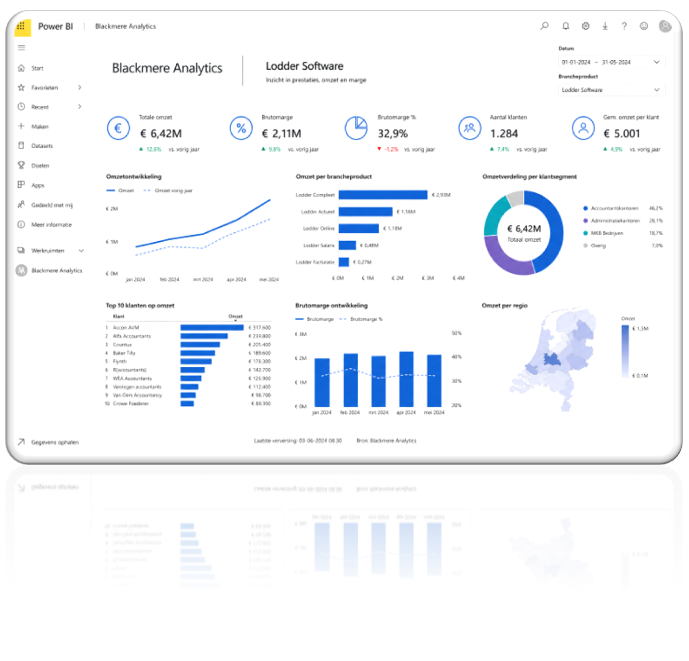The image size is (689, 661).
Task: Click the Brutomarge % value 32,9%
Action: pos(393,133)
